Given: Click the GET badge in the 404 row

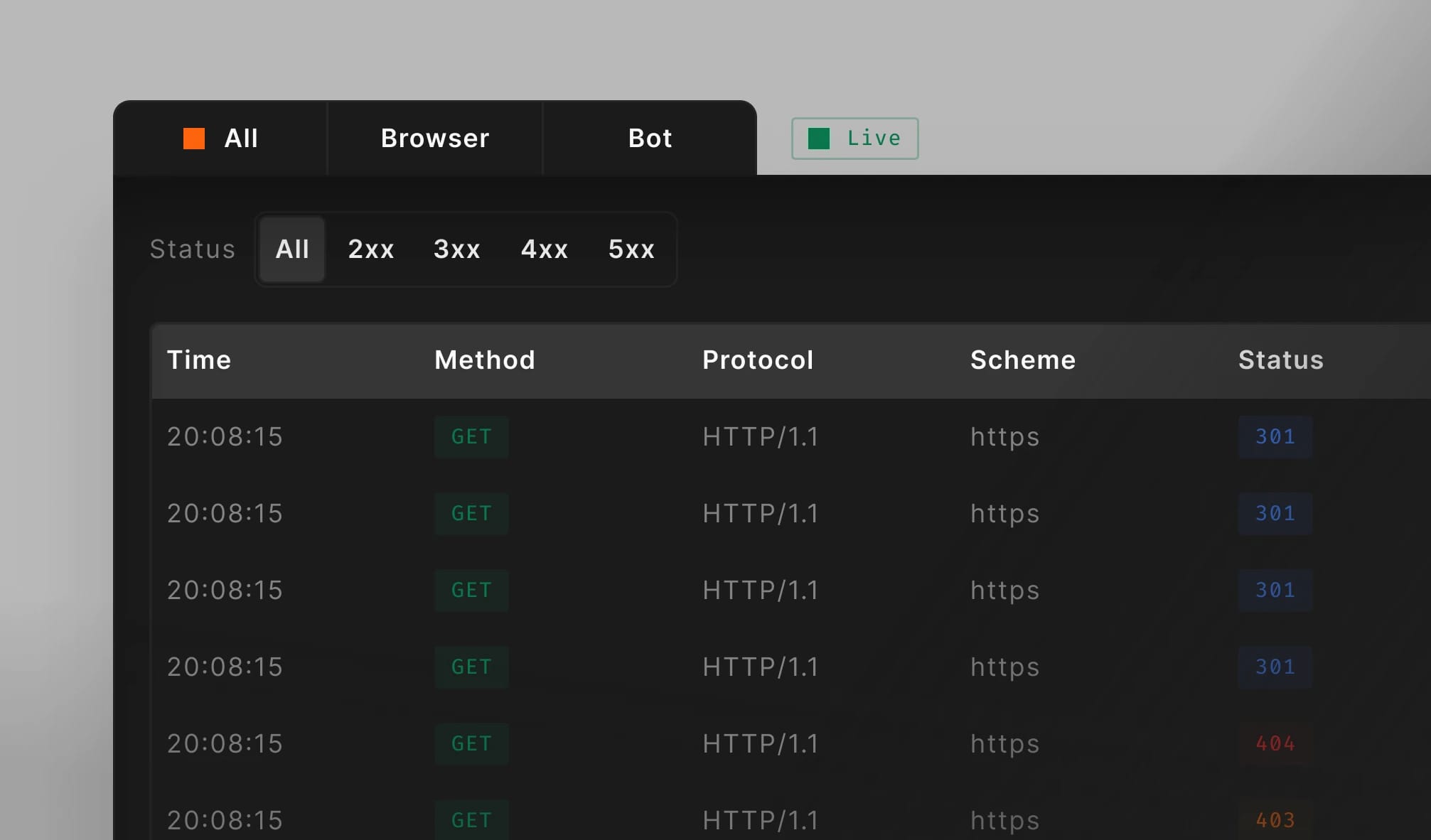Looking at the screenshot, I should click(x=471, y=744).
